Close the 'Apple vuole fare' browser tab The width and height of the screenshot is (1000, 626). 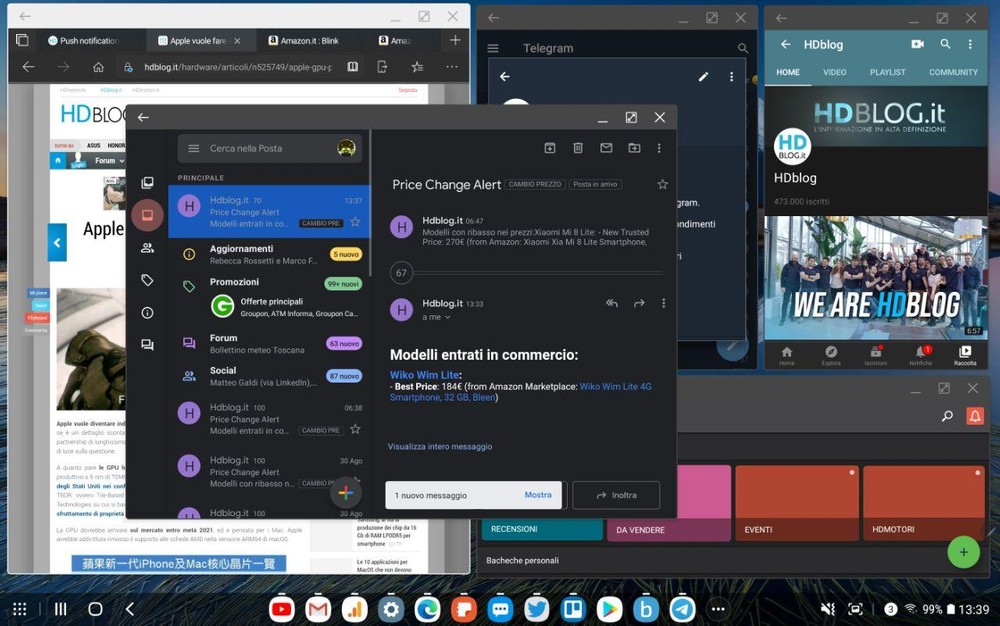(x=237, y=40)
